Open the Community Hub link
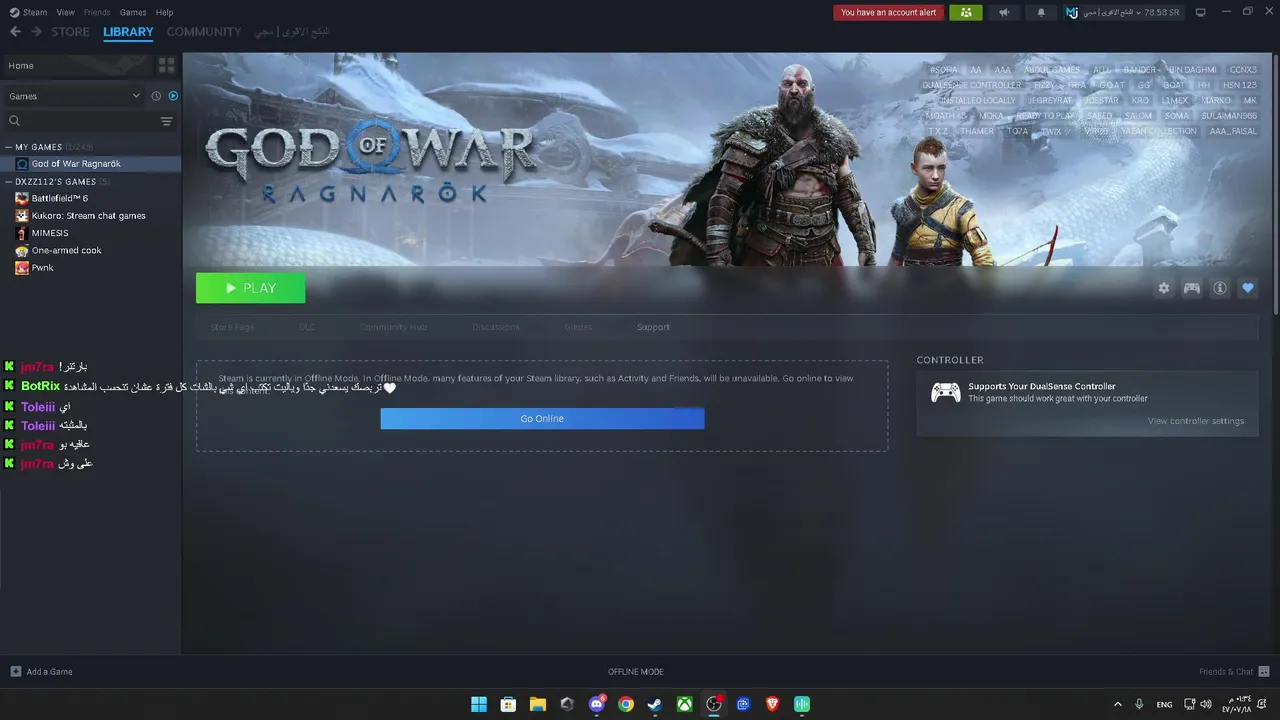This screenshot has height=720, width=1280. [x=393, y=327]
